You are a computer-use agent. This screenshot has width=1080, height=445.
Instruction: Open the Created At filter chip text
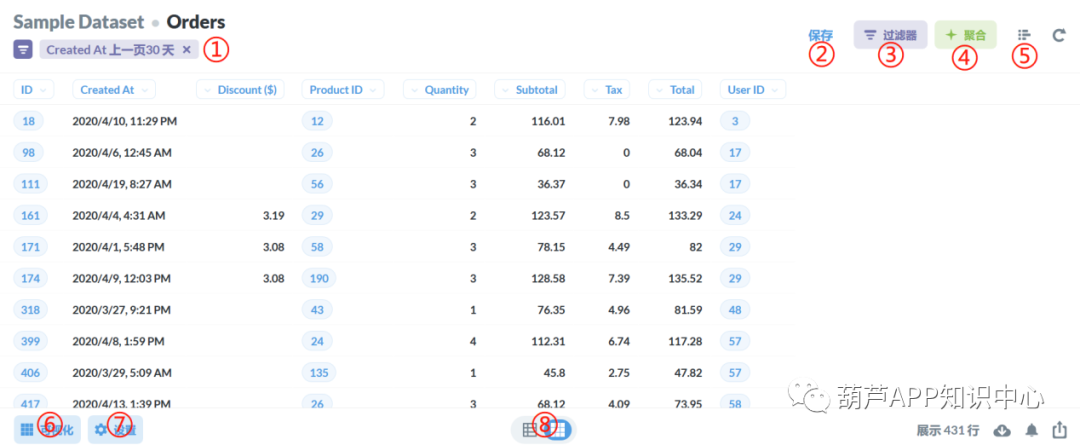110,50
